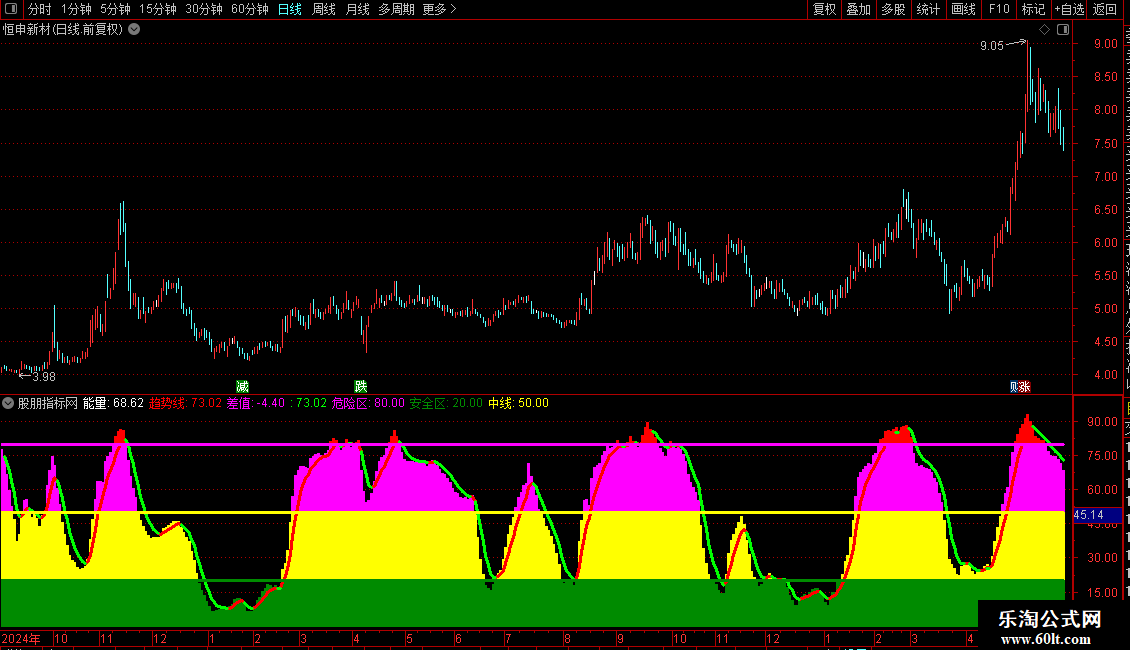Click the 减 signal marker
The image size is (1130, 650).
(242, 387)
